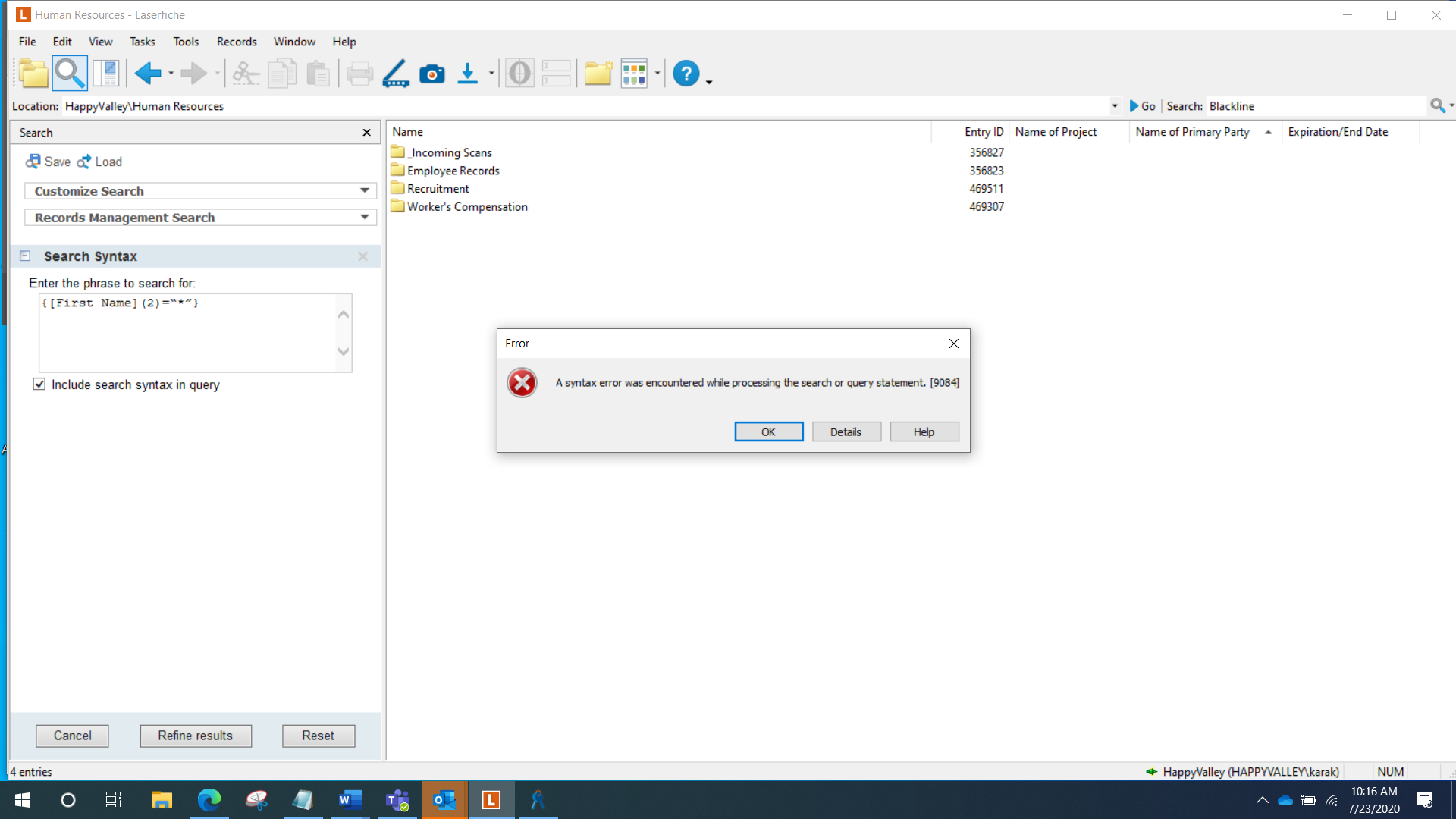The width and height of the screenshot is (1456, 819).
Task: Toggle Include search syntax in query checkbox
Action: tap(39, 384)
